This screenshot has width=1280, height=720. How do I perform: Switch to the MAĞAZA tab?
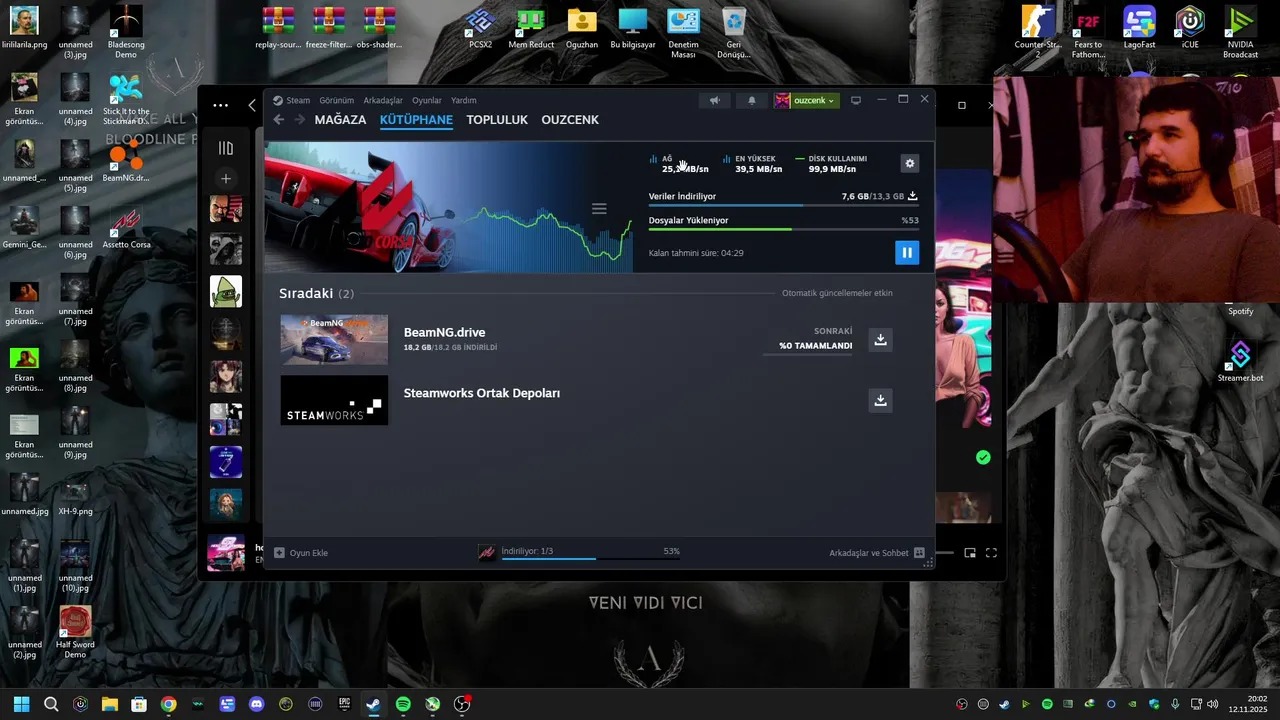coord(340,120)
